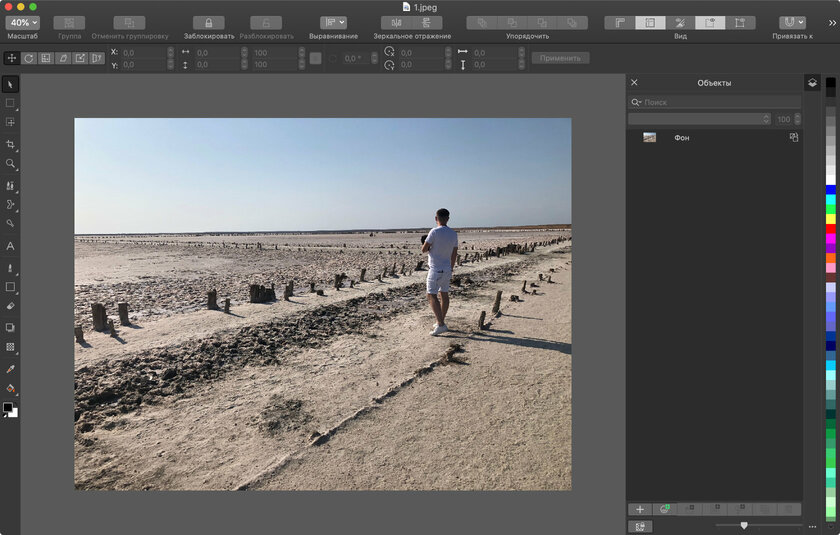
Task: Choose Perspective mode in the property bar
Action: point(96,58)
